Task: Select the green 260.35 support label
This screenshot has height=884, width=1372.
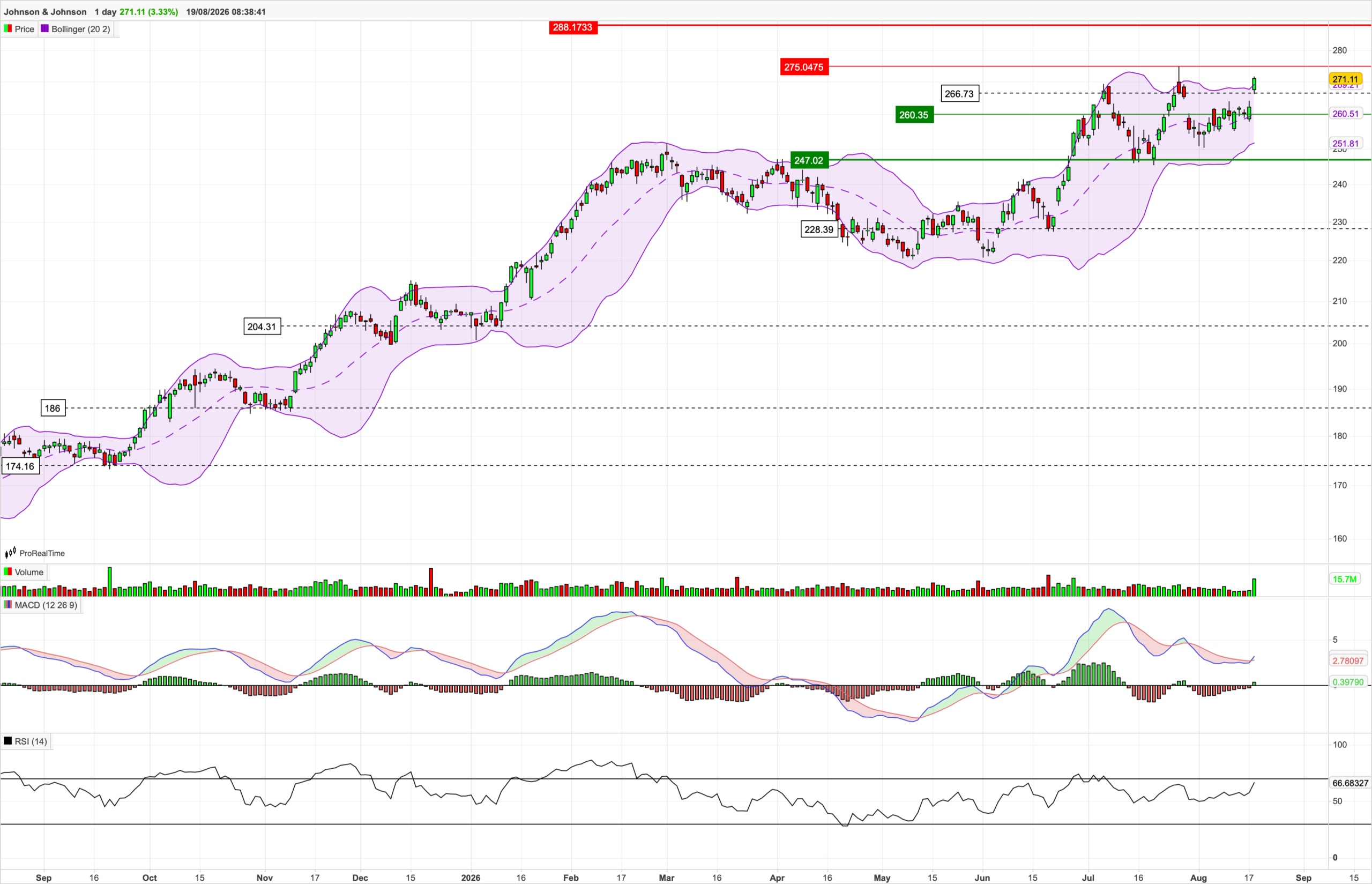Action: [914, 115]
